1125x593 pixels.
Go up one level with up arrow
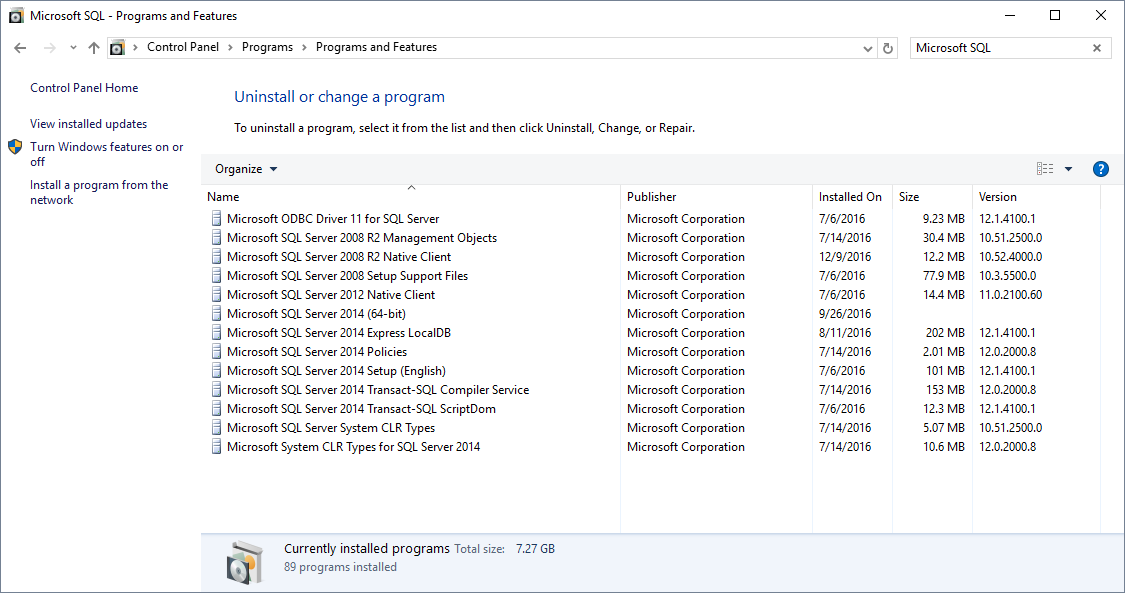(x=94, y=48)
